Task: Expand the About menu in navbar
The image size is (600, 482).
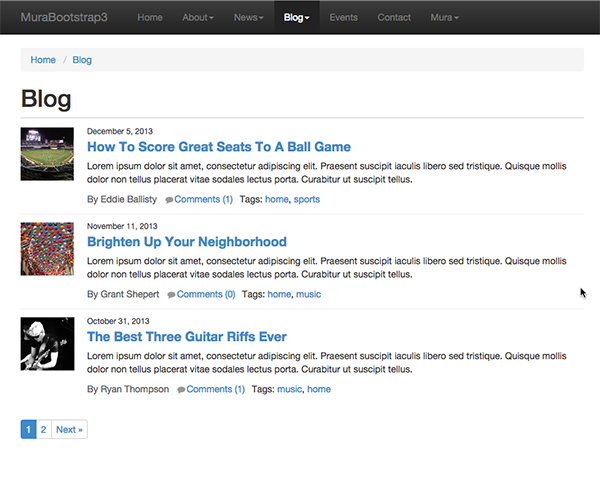Action: [198, 18]
